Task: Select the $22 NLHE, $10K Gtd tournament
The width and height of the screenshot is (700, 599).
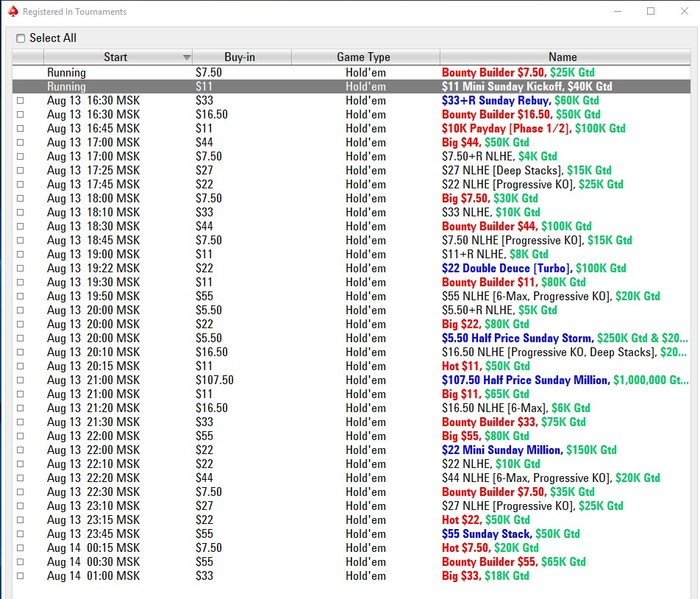Action: click(x=351, y=464)
